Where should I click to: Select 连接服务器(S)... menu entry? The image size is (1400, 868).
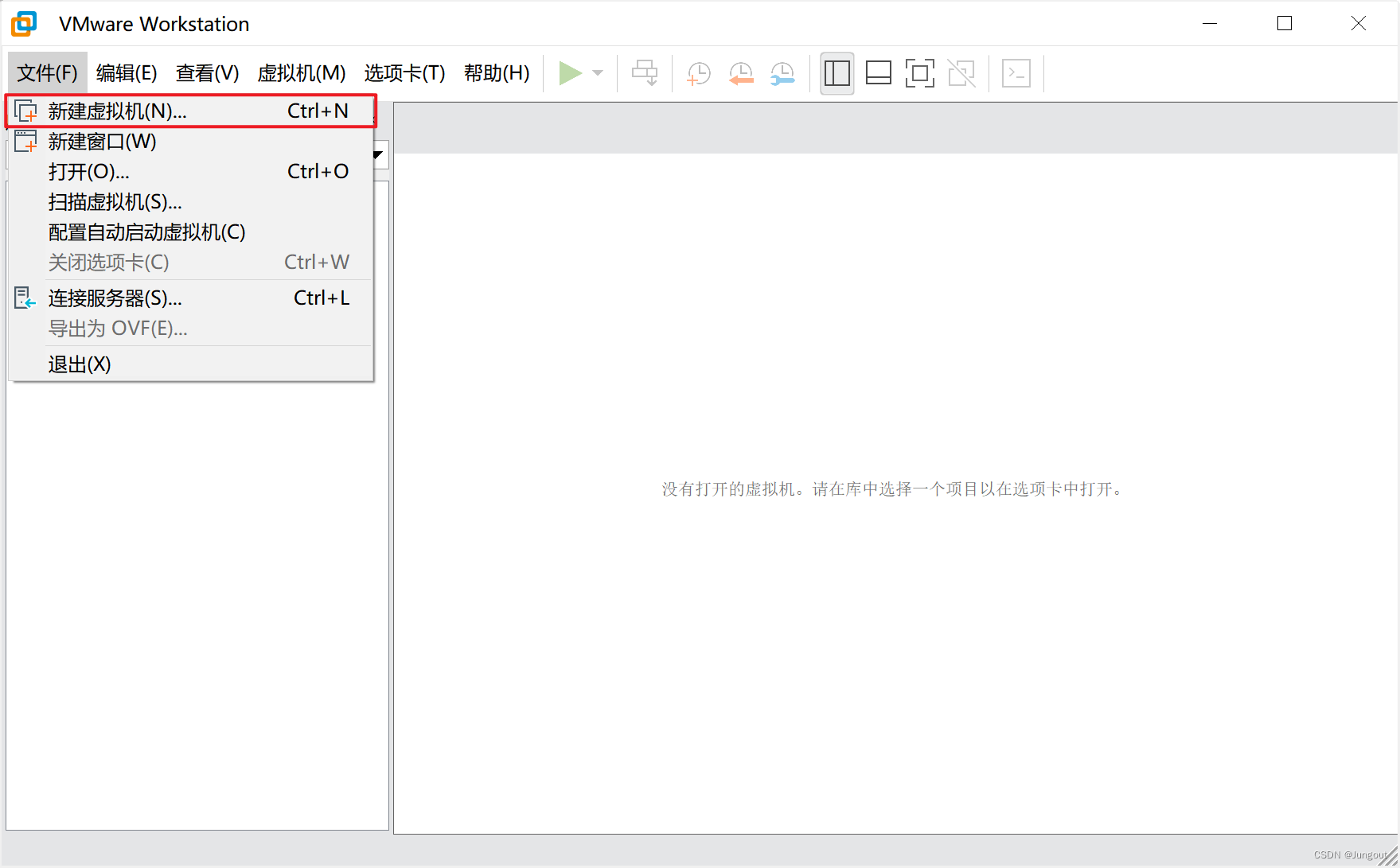click(191, 298)
